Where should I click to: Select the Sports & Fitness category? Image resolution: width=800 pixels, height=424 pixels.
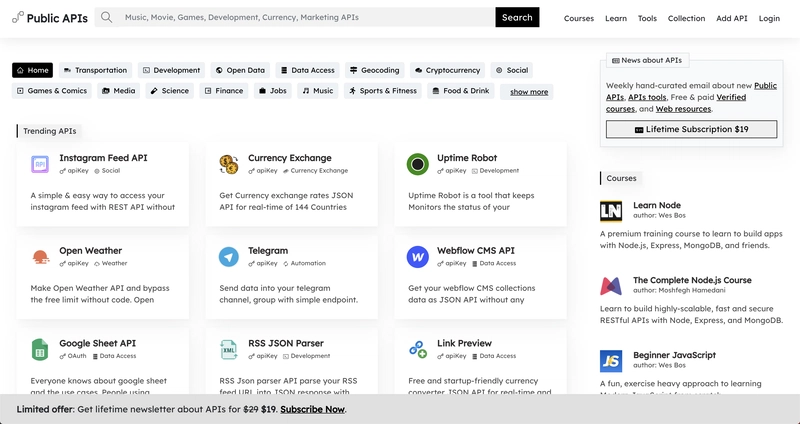pos(383,91)
